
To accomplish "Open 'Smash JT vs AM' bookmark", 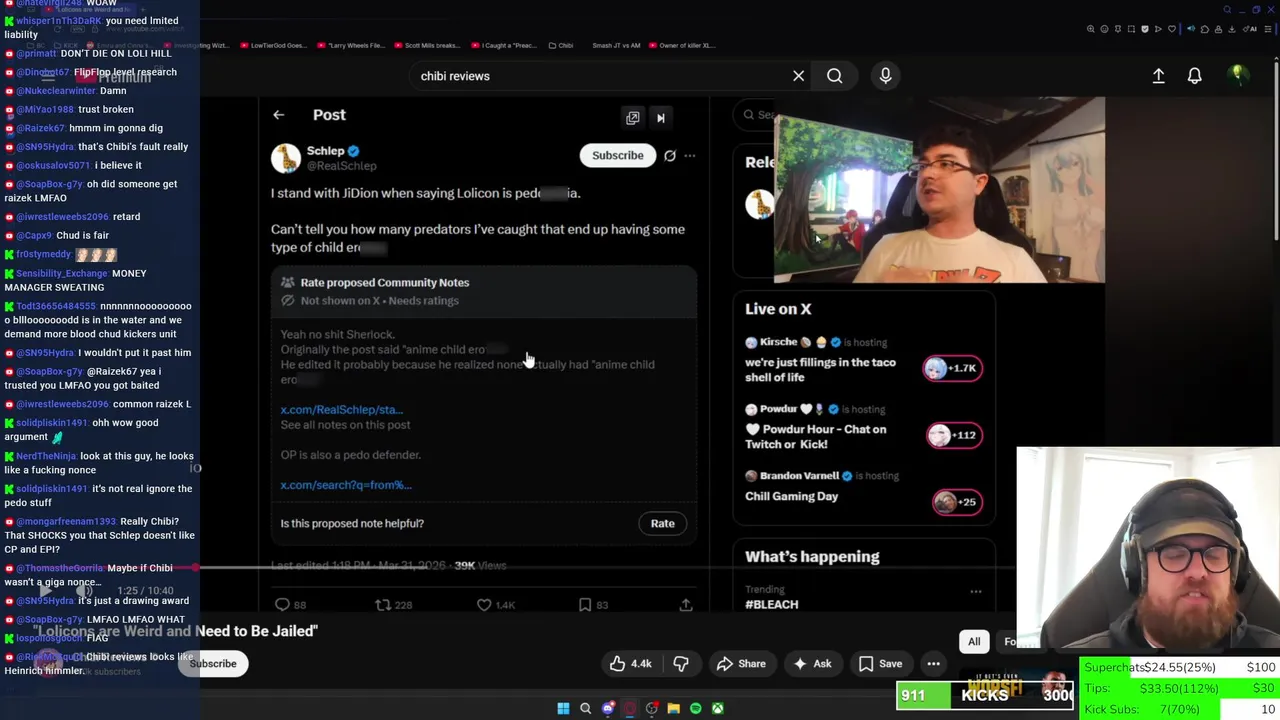I will pyautogui.click(x=616, y=45).
